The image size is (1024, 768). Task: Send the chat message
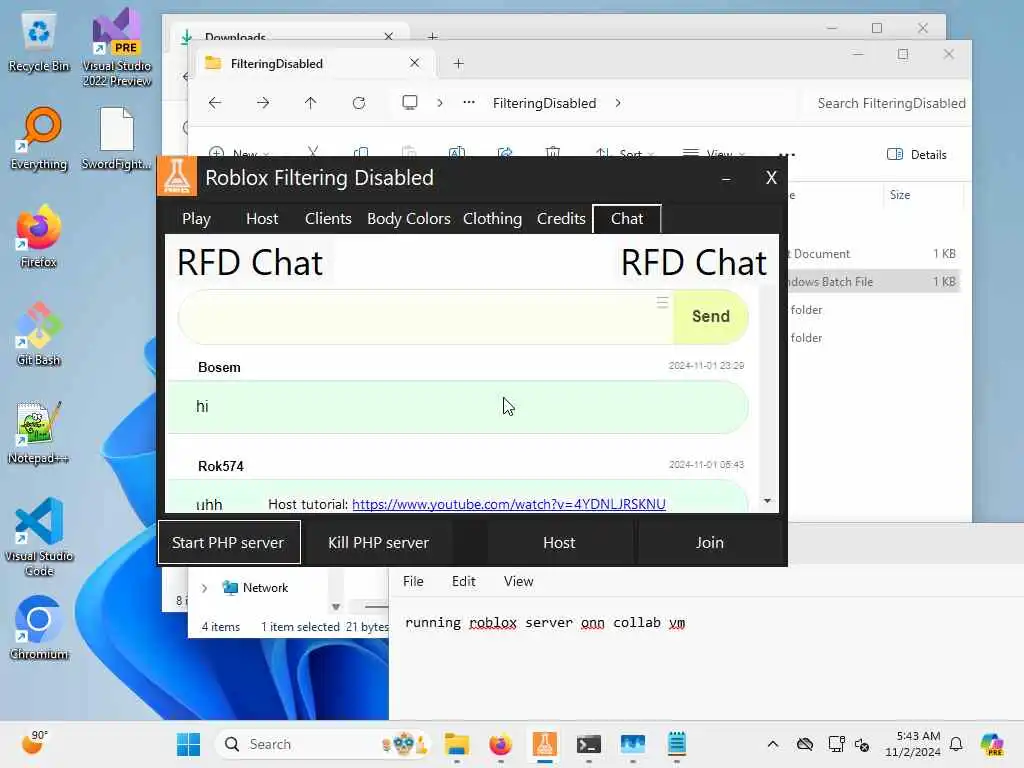[x=711, y=317]
